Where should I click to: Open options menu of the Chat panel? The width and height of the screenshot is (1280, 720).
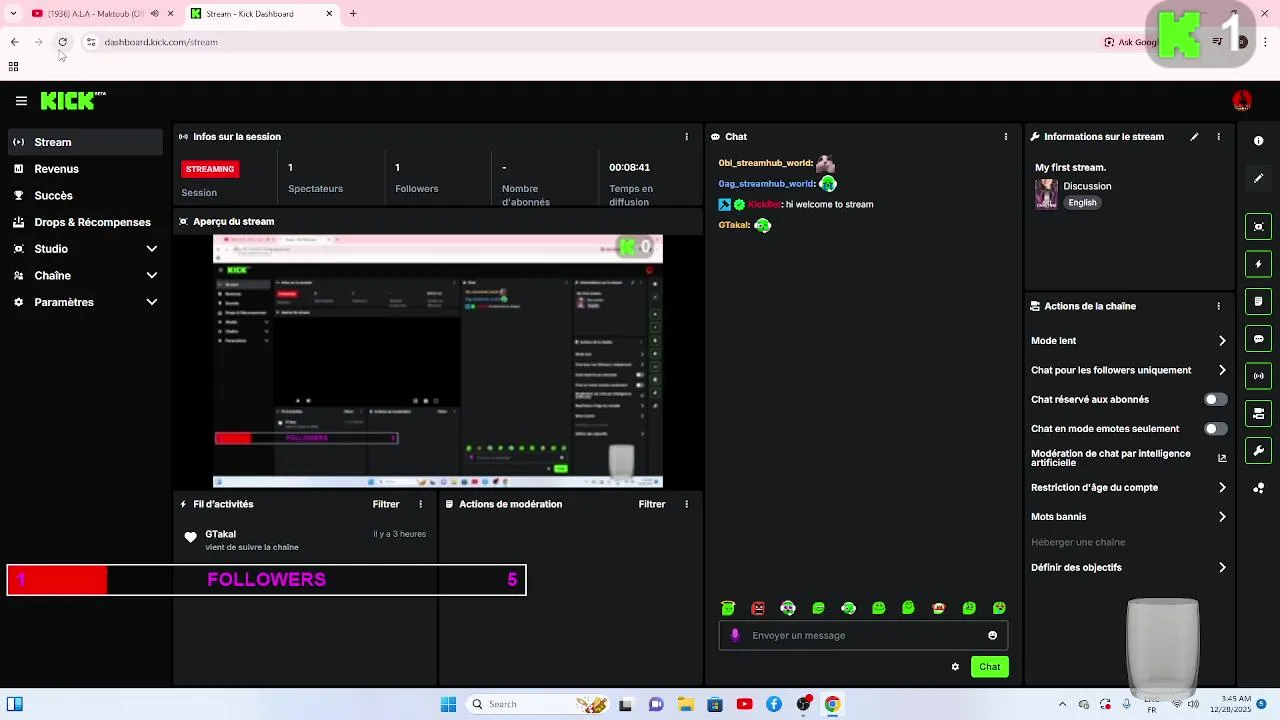pos(1006,137)
